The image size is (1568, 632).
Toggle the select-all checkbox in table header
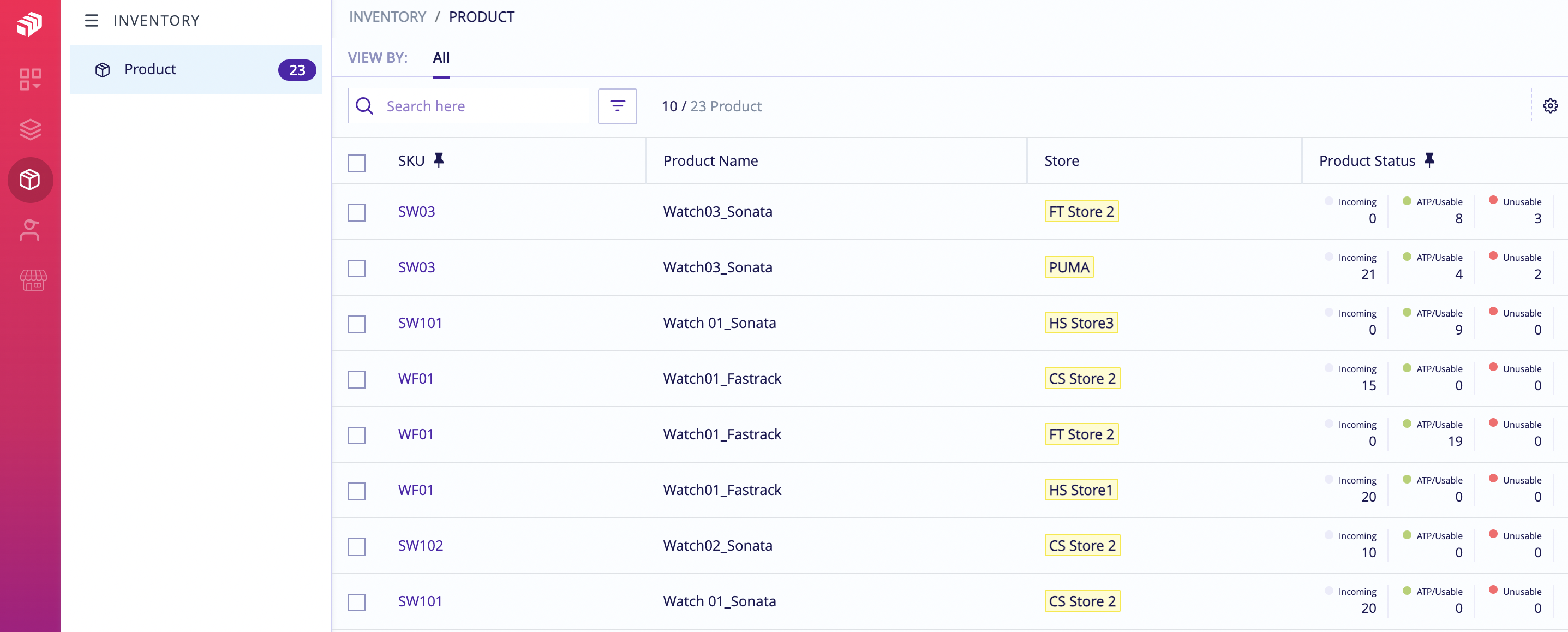pyautogui.click(x=357, y=163)
